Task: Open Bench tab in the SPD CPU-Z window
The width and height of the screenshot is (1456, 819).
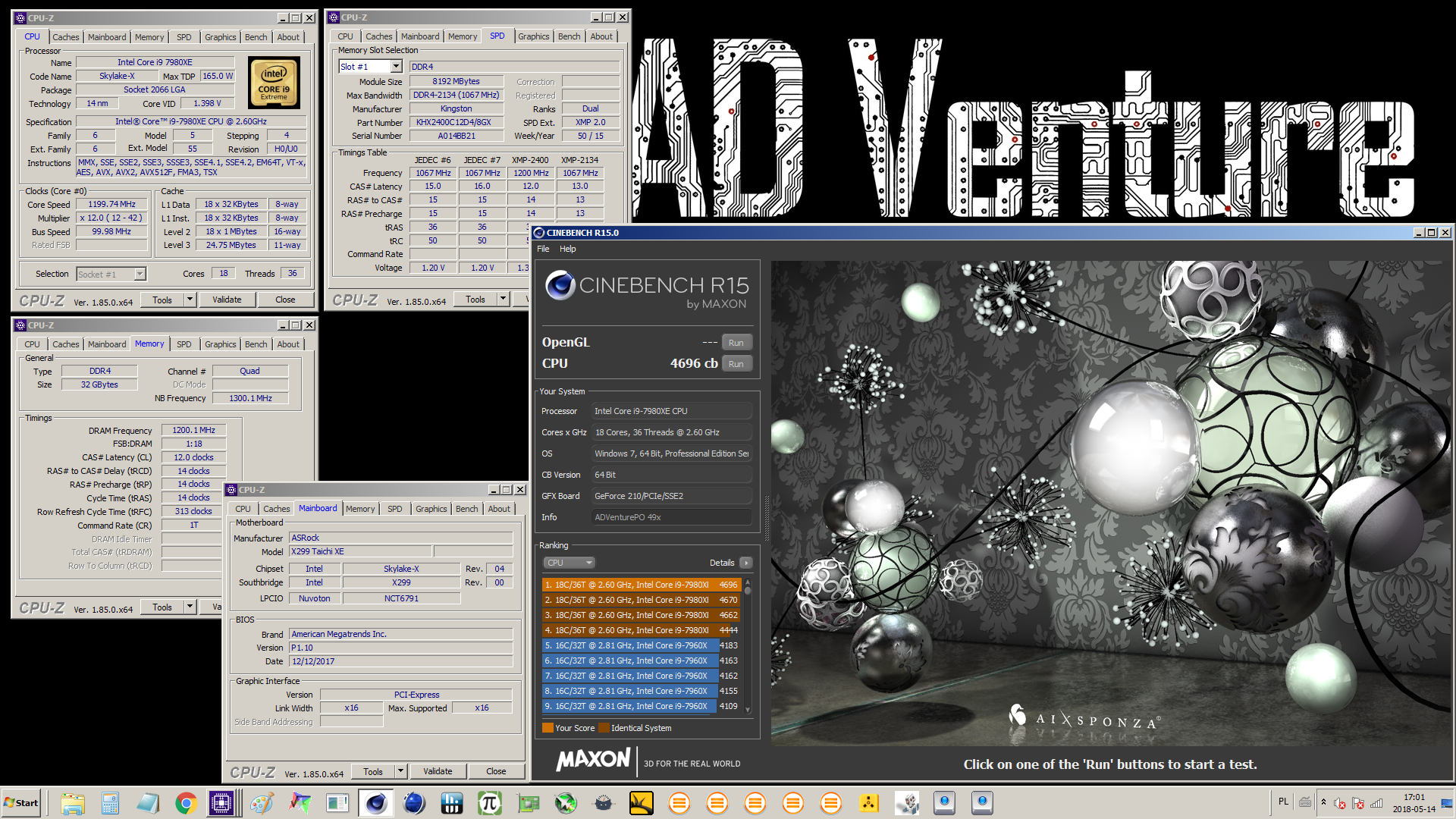Action: tap(569, 36)
